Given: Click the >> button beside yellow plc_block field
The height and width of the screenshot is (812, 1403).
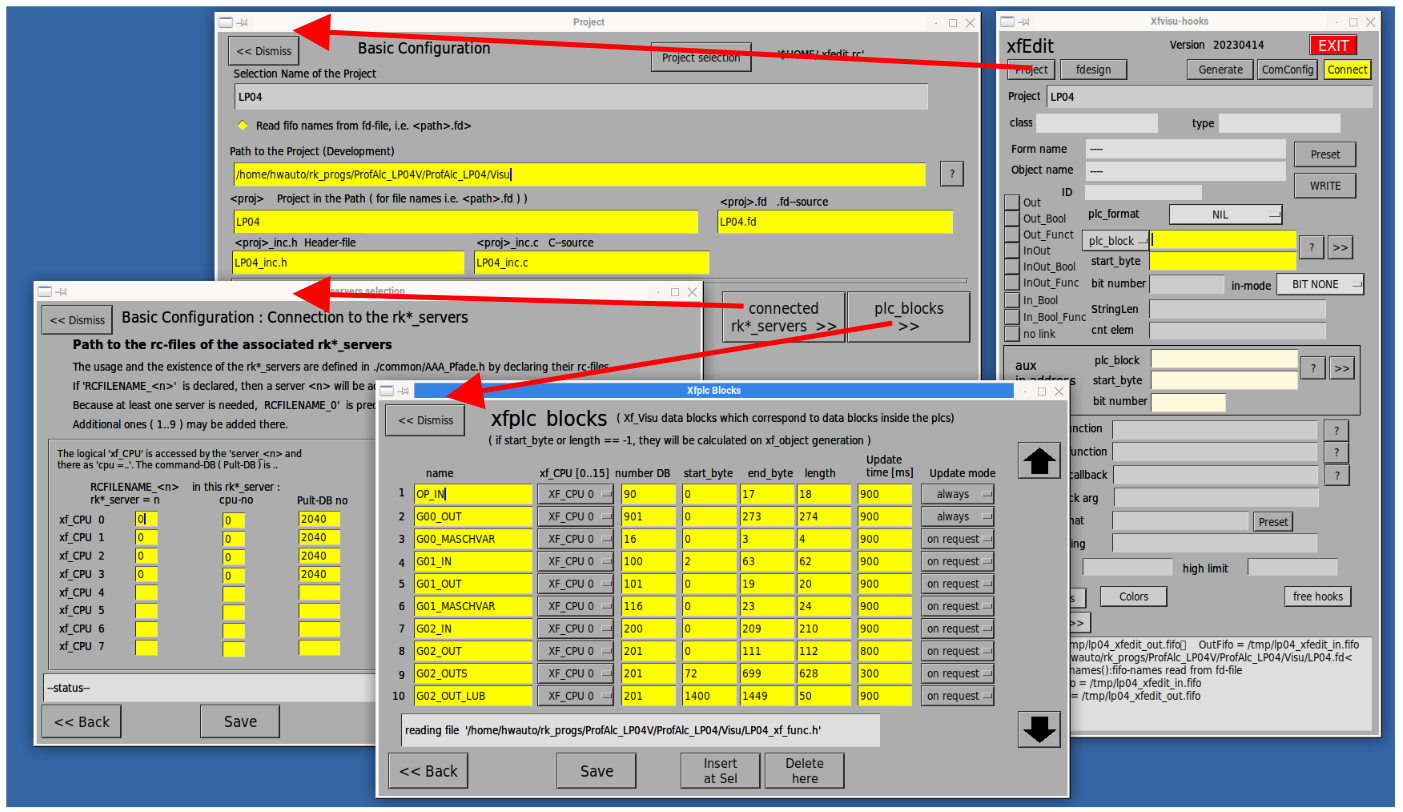Looking at the screenshot, I should coord(1340,247).
